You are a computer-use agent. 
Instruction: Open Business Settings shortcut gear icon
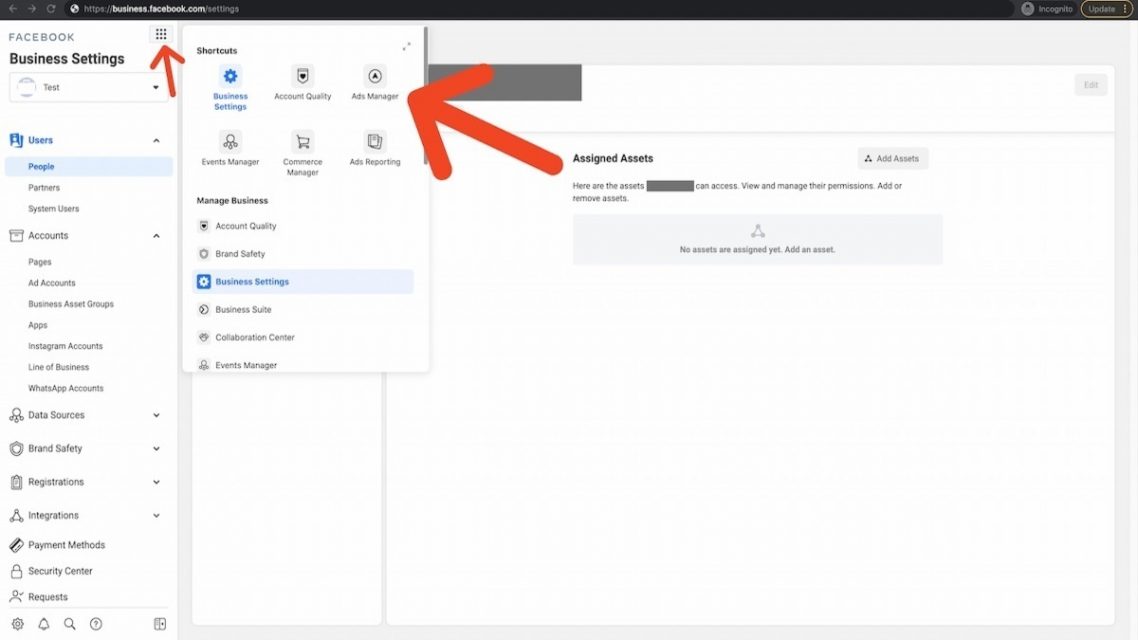pyautogui.click(x=230, y=76)
